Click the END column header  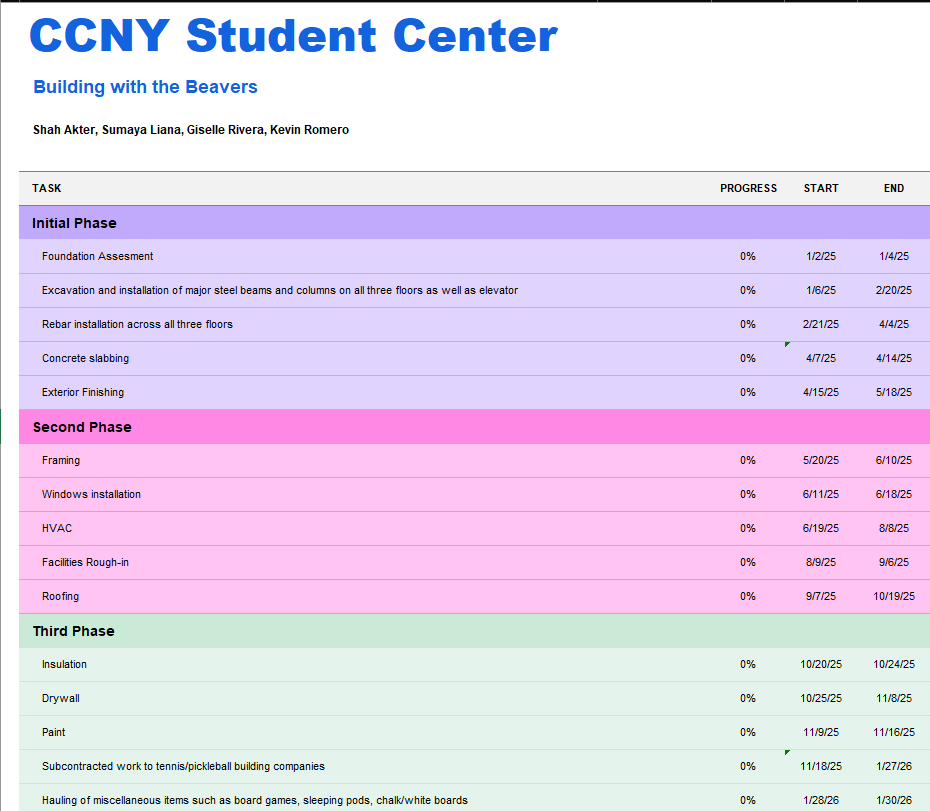[x=894, y=188]
